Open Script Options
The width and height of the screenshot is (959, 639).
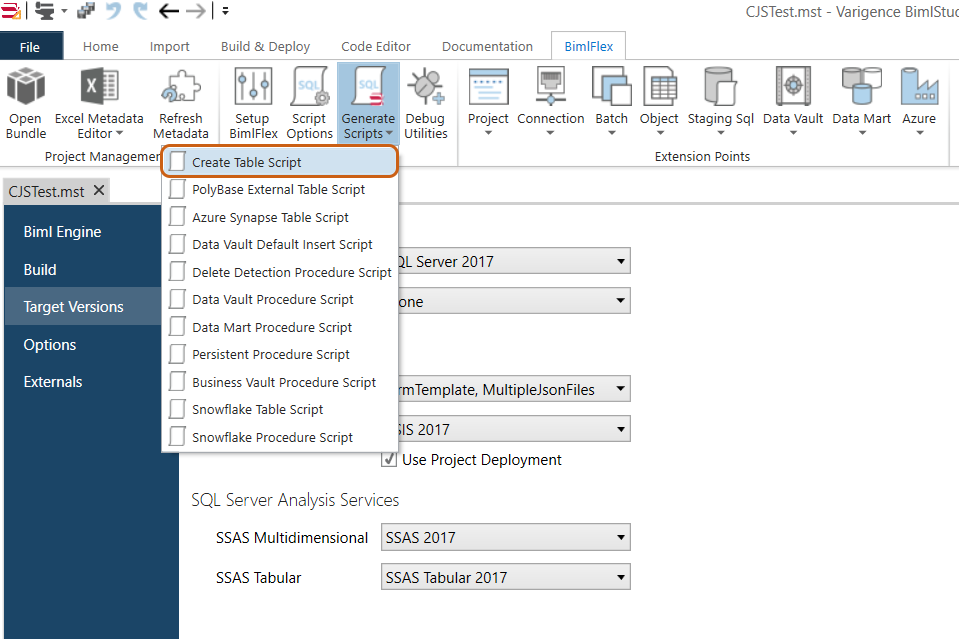tap(309, 103)
